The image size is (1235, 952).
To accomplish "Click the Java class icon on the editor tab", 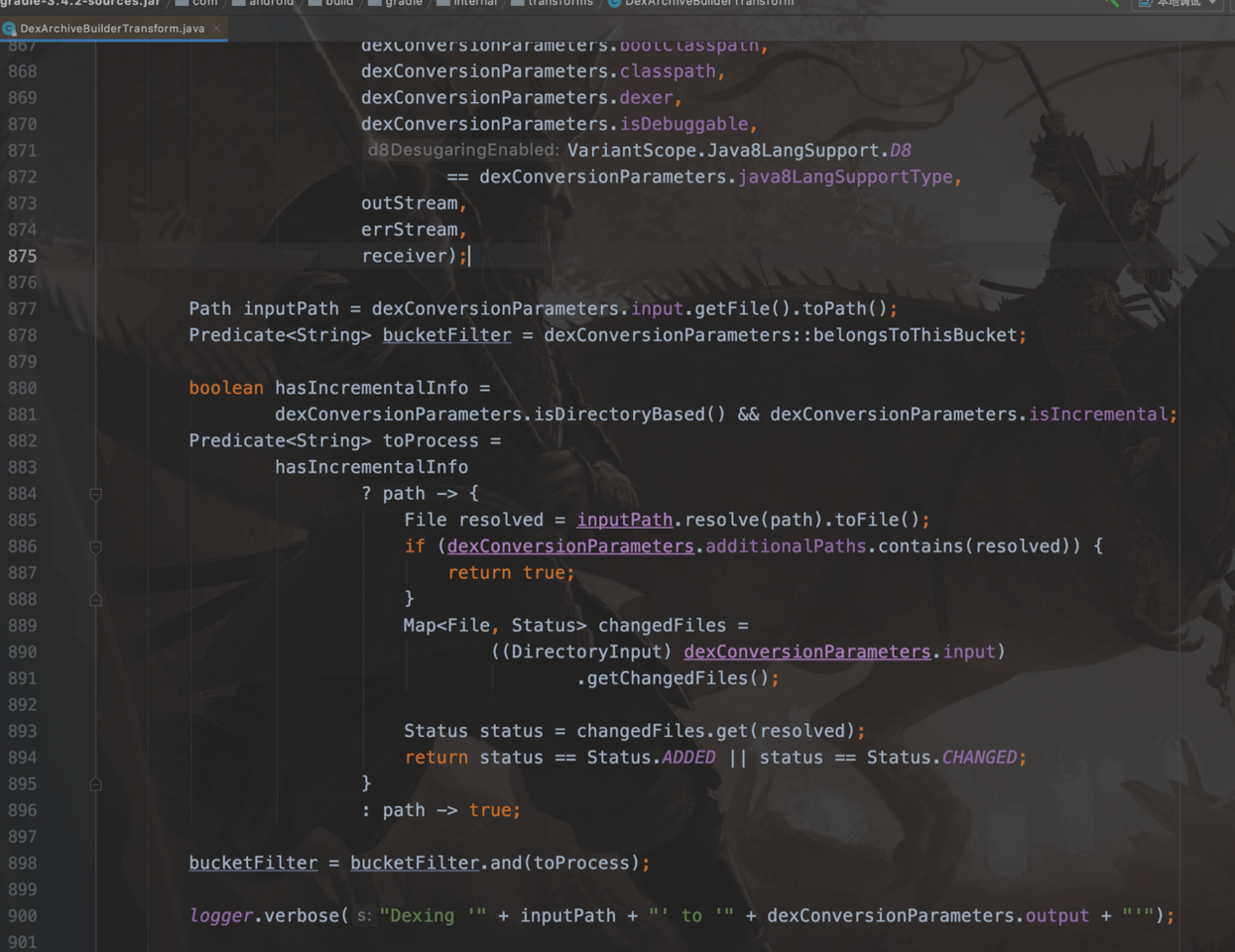I will (x=10, y=29).
